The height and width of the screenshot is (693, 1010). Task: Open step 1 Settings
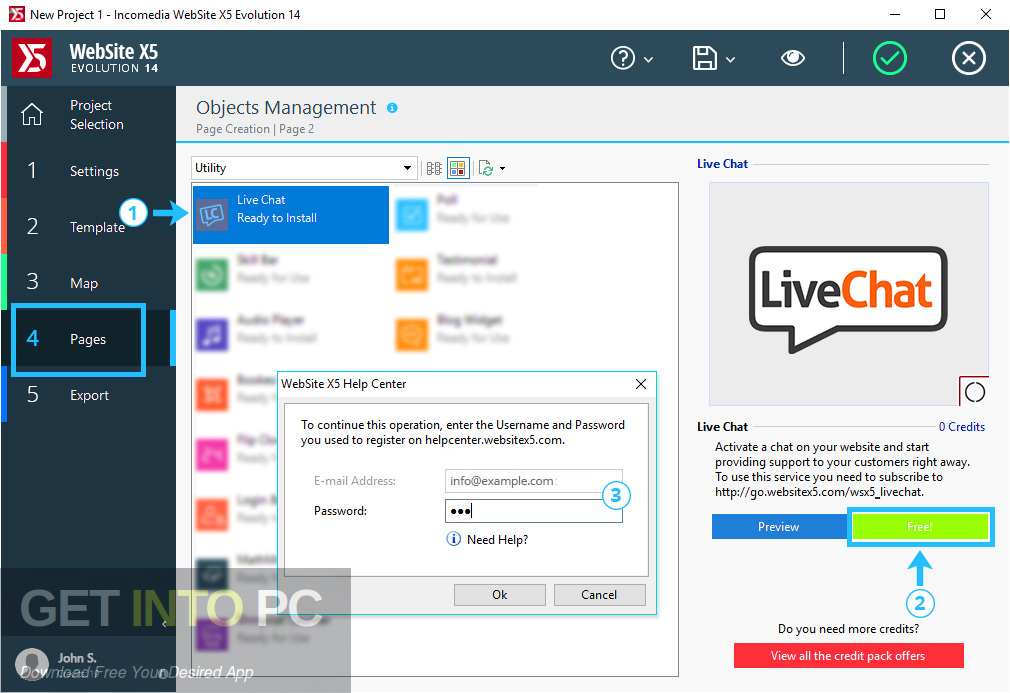coord(89,171)
